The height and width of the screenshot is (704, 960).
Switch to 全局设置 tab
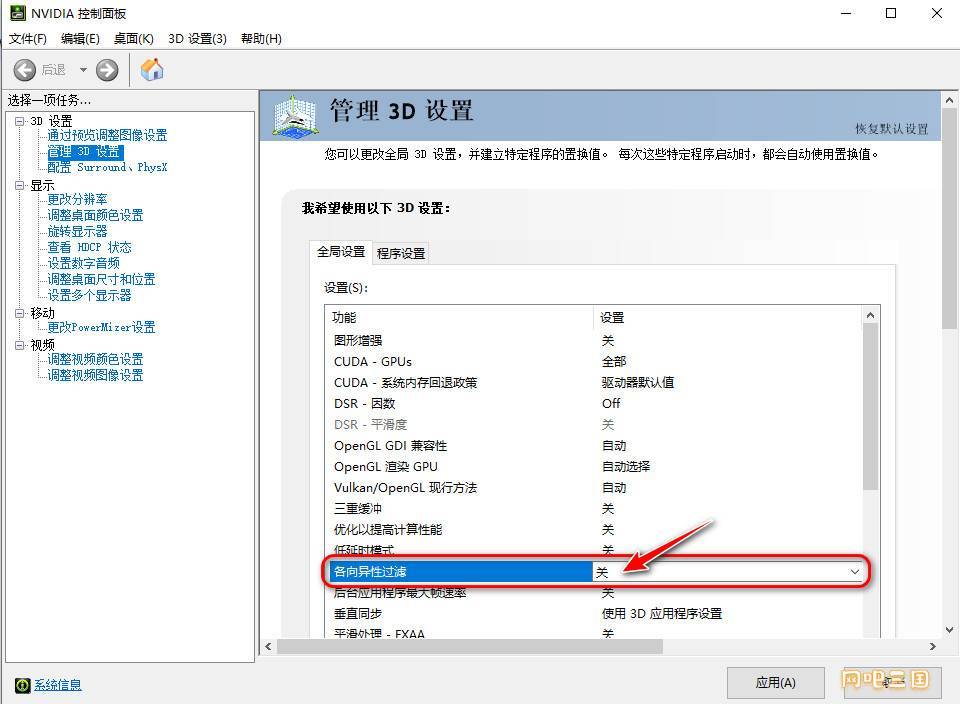[x=341, y=252]
